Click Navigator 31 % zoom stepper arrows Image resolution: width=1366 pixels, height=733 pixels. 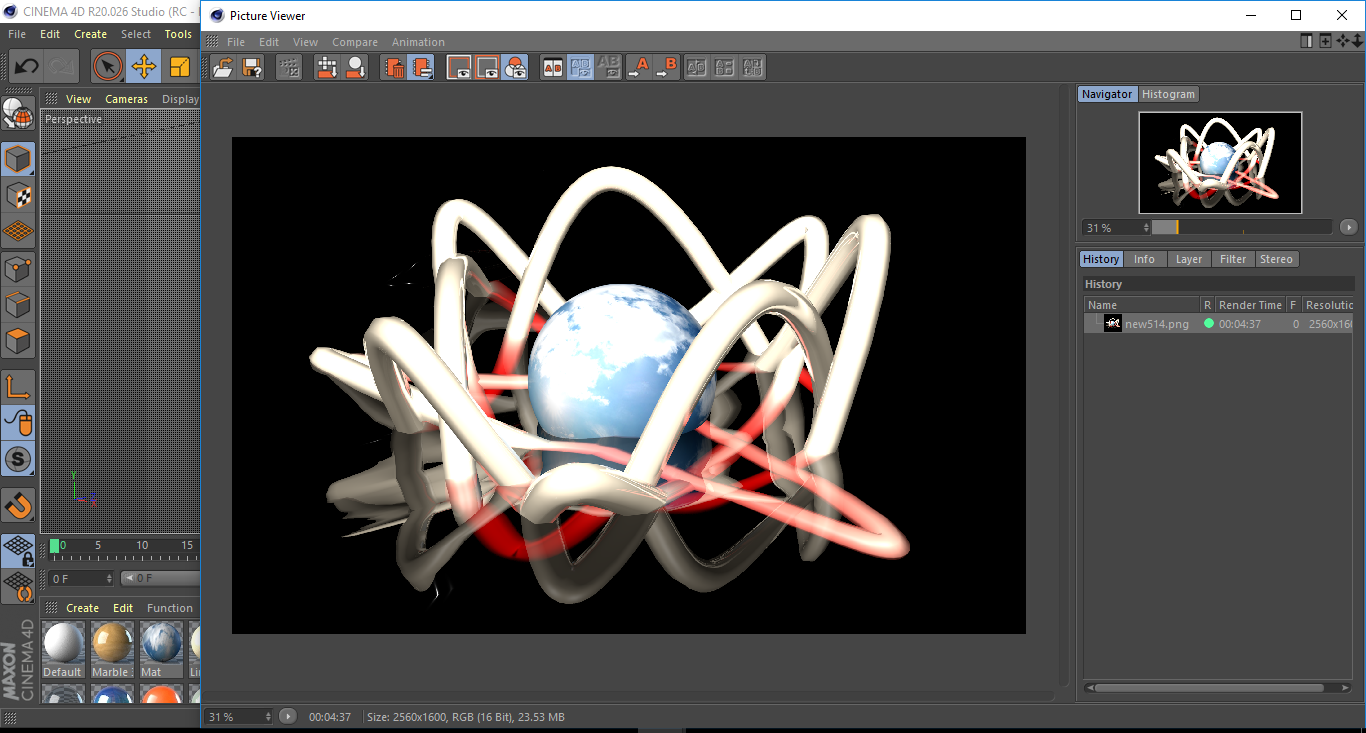pos(1146,228)
